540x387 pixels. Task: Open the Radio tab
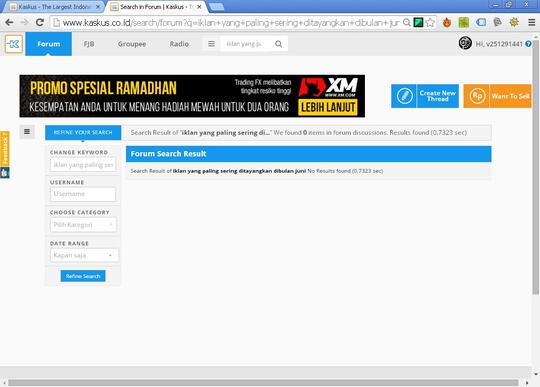point(179,44)
